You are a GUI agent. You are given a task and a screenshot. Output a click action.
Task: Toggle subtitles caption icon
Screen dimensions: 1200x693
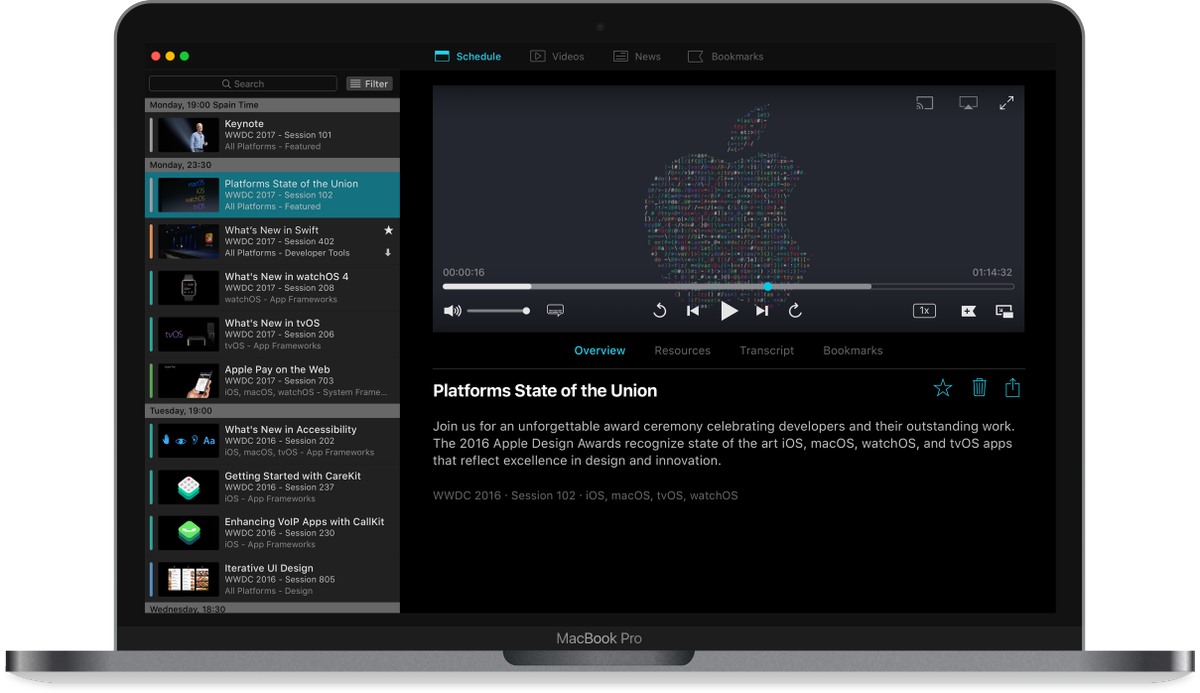(x=555, y=311)
